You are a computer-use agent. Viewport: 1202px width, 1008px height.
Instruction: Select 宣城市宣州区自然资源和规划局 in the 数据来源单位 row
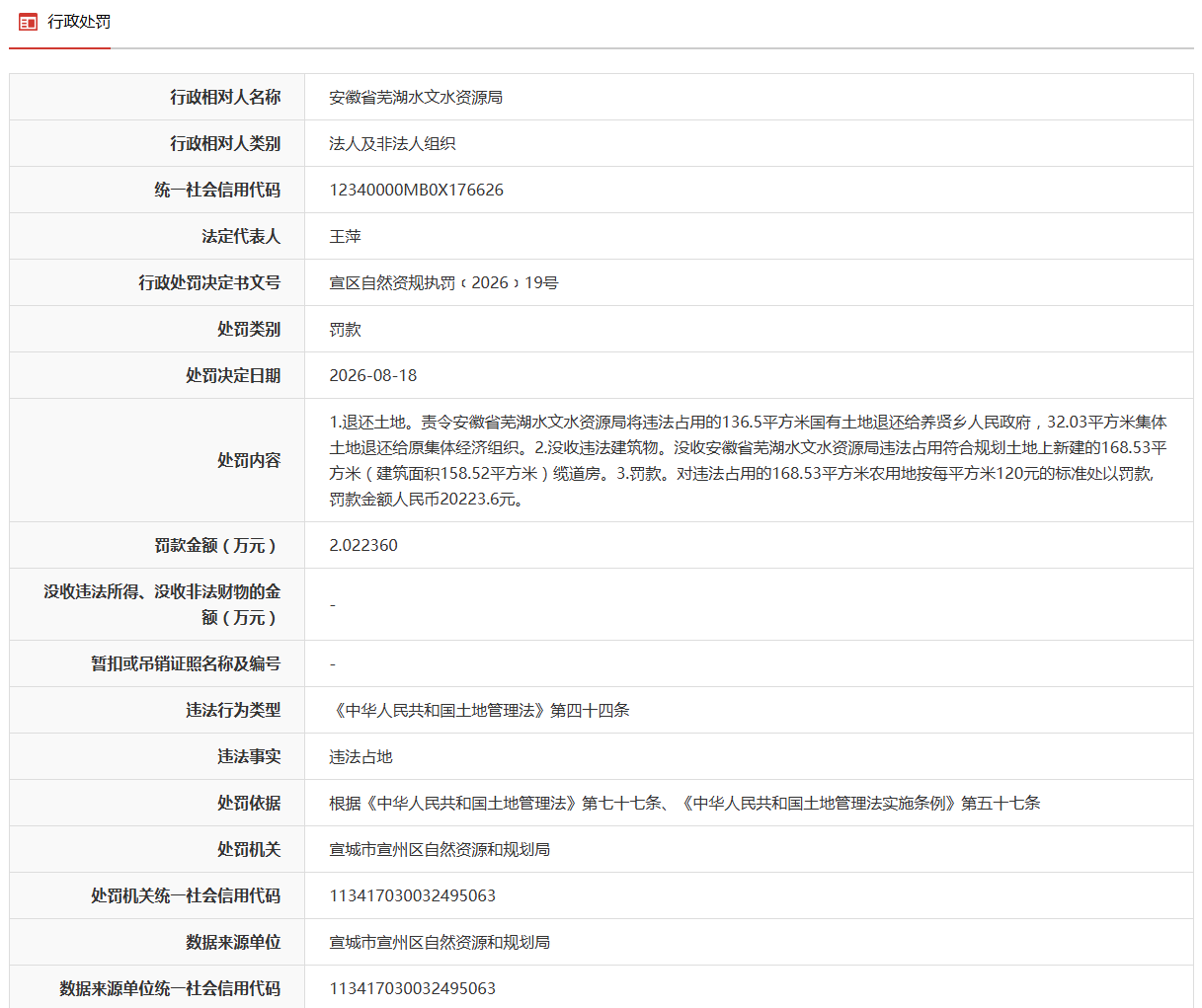point(440,942)
